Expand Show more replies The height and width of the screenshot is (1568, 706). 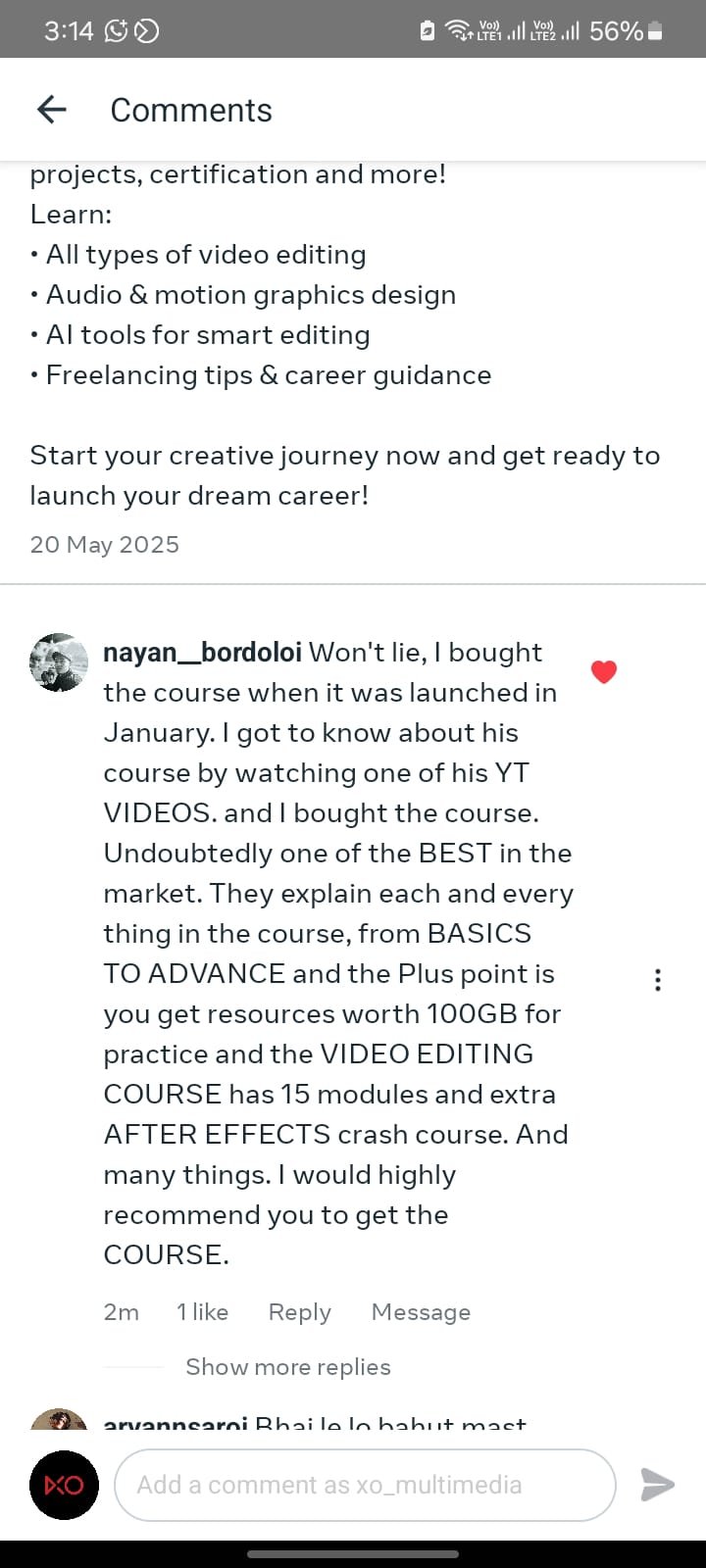click(x=288, y=1367)
